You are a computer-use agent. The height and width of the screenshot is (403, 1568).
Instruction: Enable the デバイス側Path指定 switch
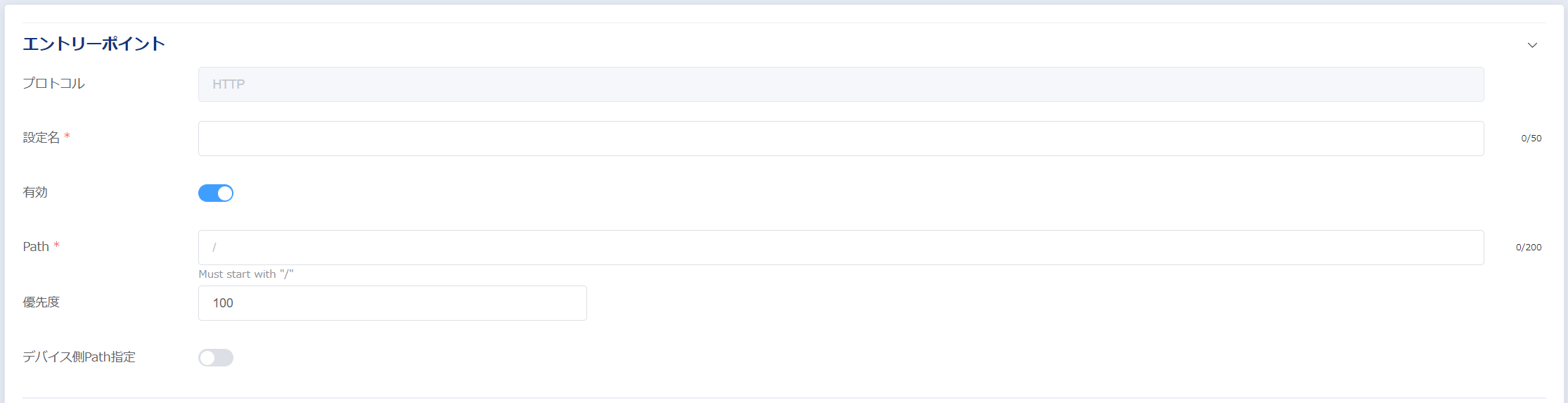[x=216, y=357]
